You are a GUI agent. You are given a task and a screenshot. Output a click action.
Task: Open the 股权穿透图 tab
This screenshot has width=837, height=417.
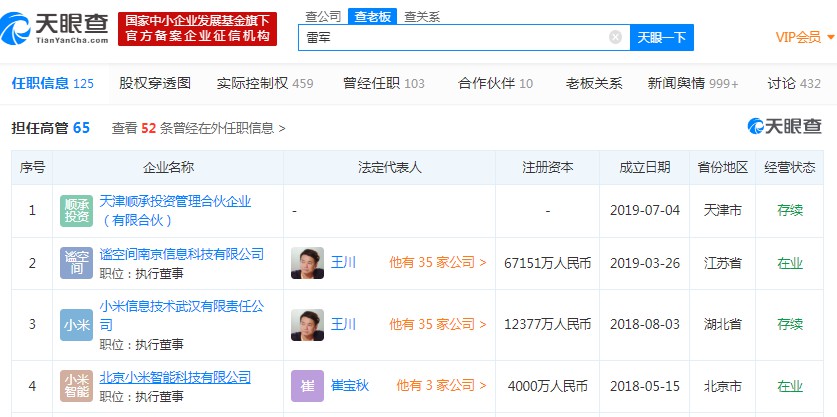pos(155,83)
